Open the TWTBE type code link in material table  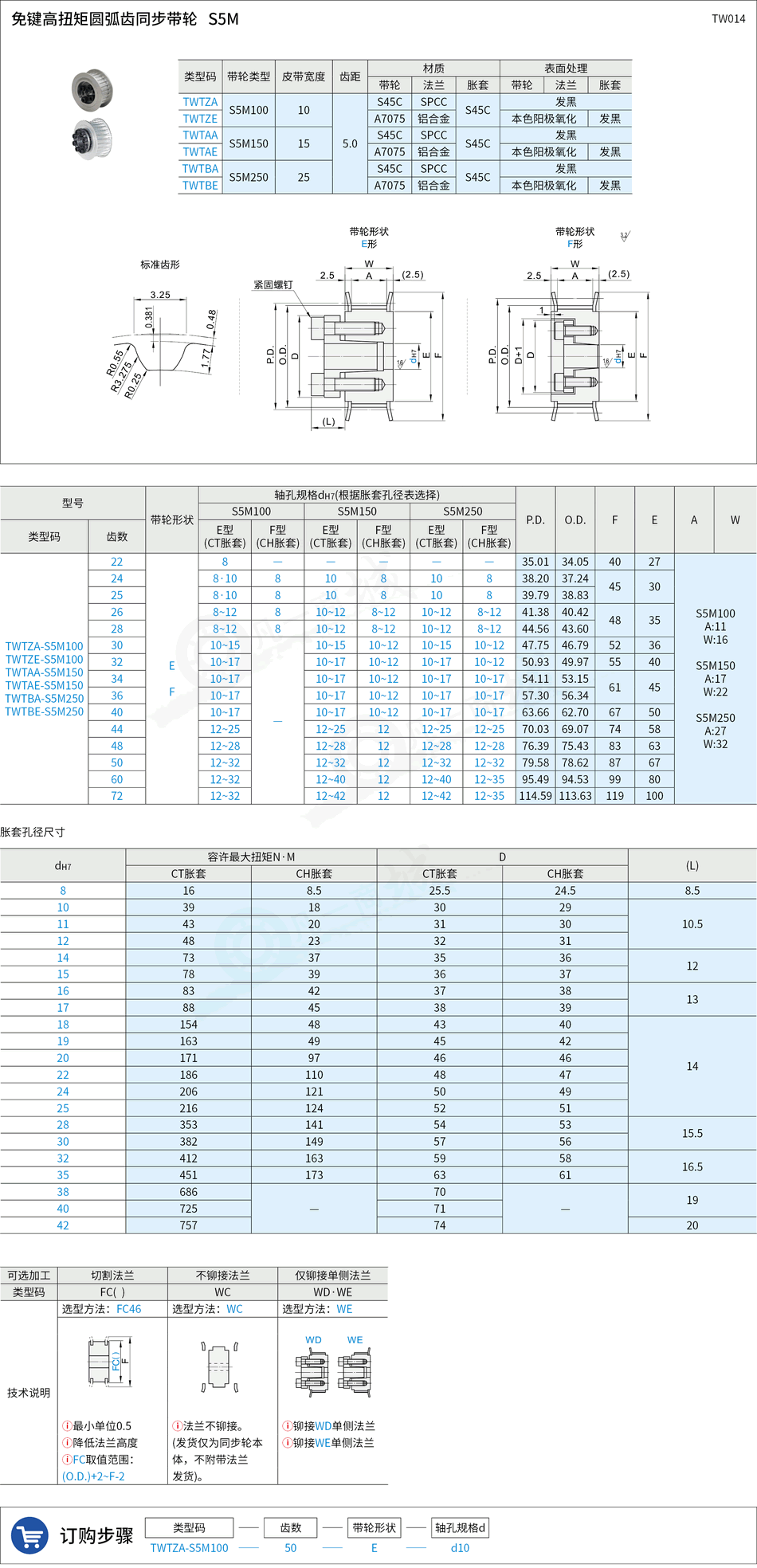pos(200,186)
